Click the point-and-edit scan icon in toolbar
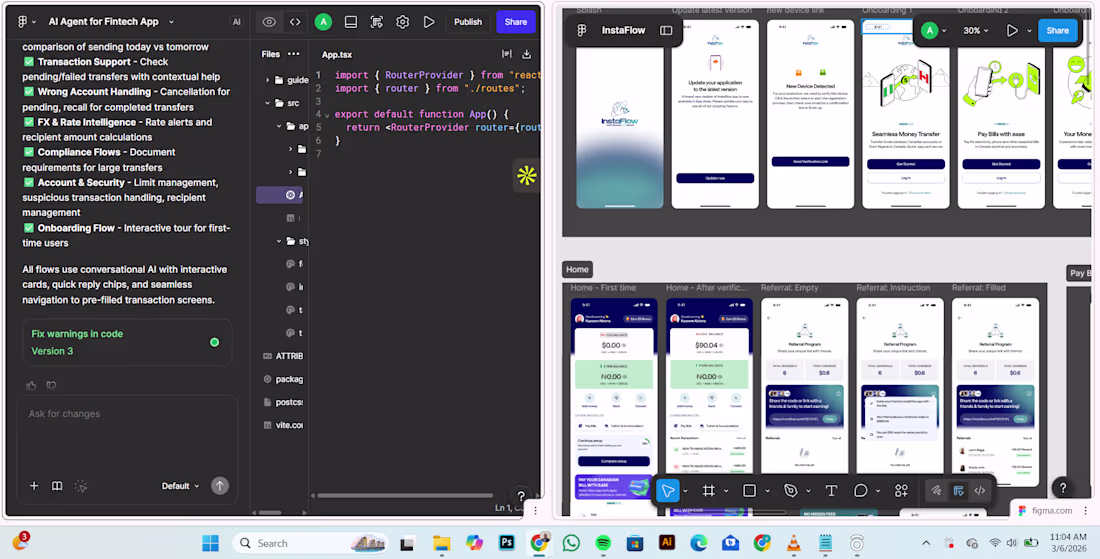 377,22
